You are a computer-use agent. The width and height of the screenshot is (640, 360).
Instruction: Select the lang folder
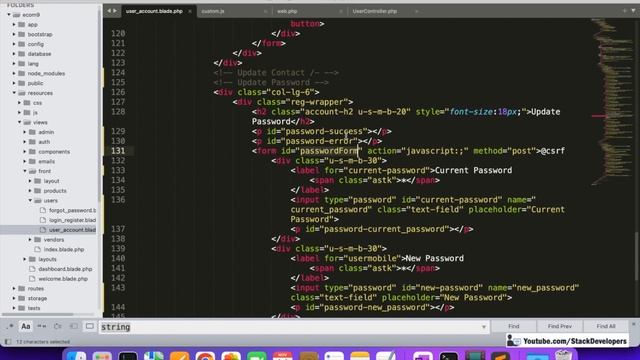pyautogui.click(x=33, y=64)
